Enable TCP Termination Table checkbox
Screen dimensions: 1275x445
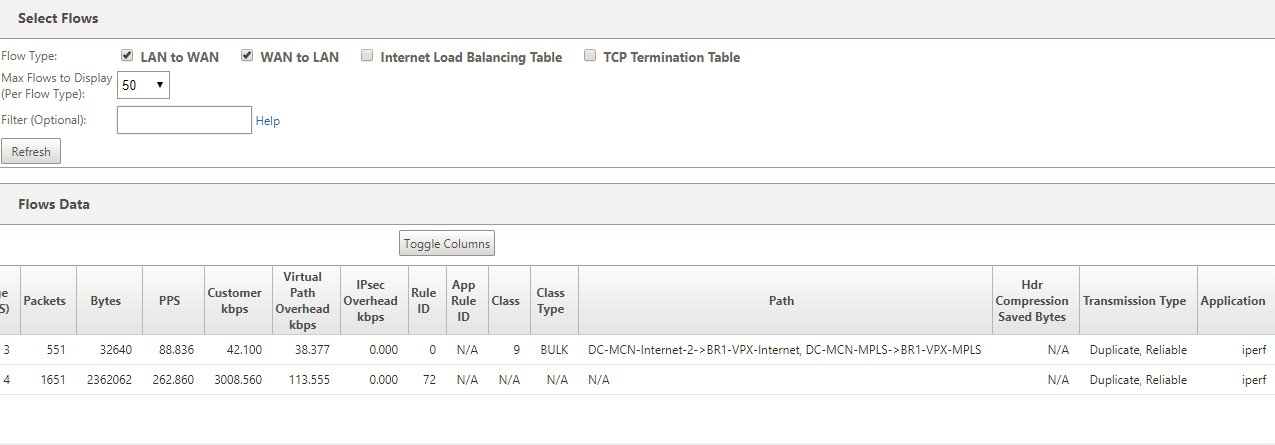click(590, 56)
